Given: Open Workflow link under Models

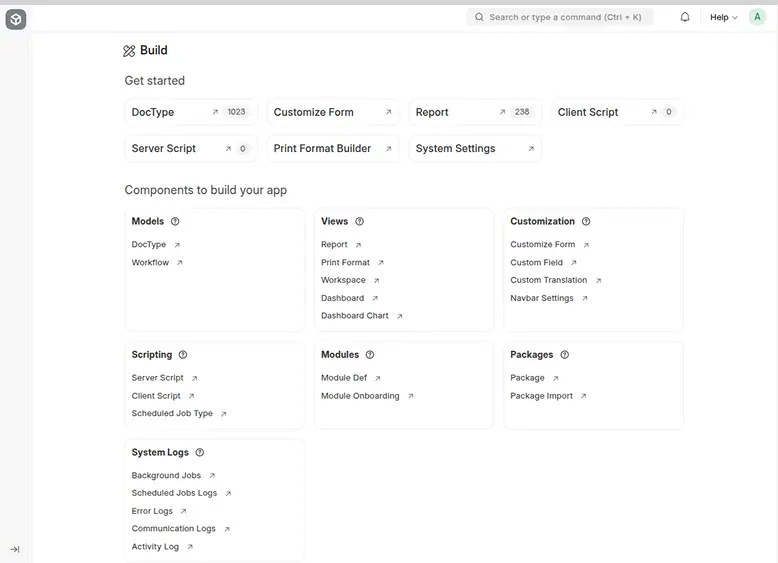Looking at the screenshot, I should click(x=150, y=262).
